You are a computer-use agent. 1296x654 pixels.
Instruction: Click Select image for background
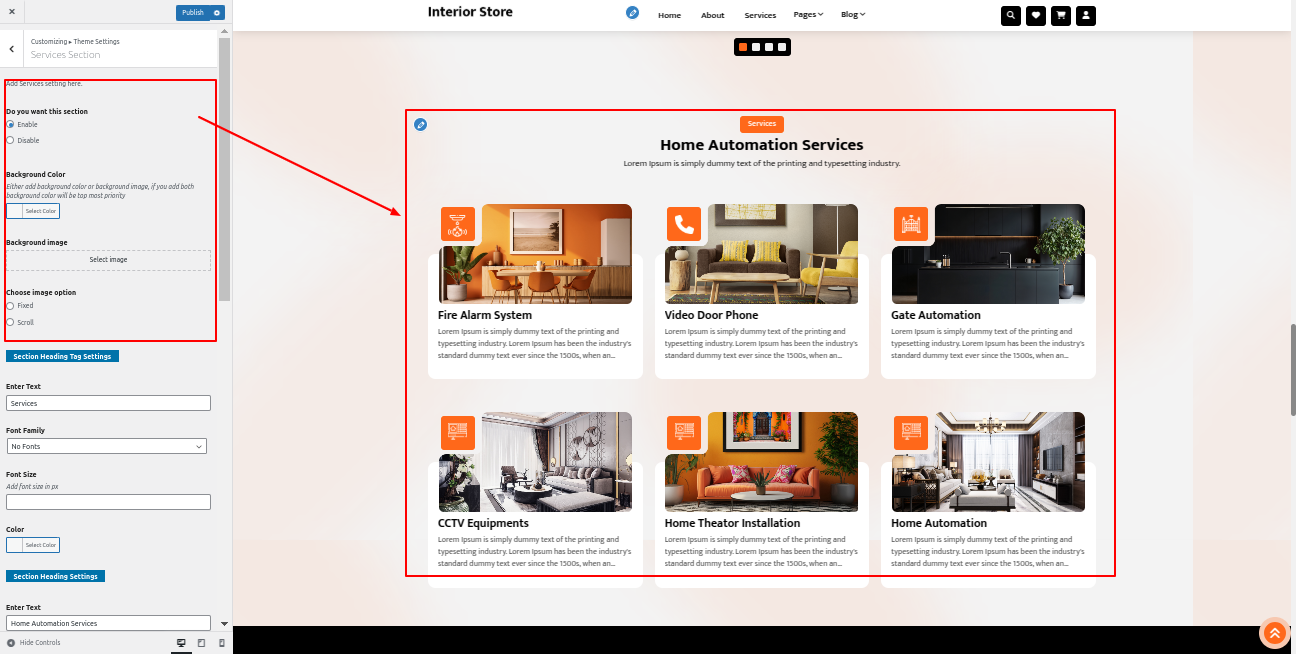tap(108, 260)
